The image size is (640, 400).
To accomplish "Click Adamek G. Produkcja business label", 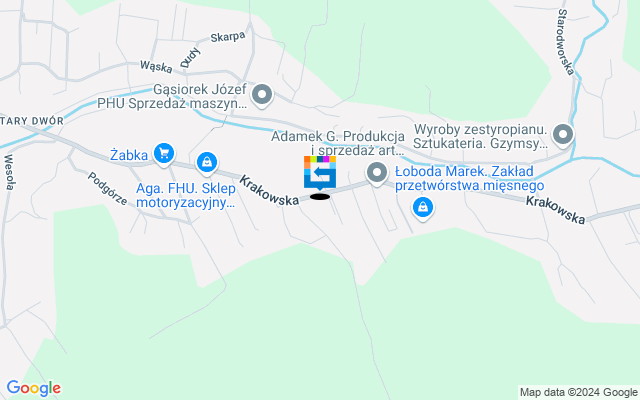I will click(338, 143).
